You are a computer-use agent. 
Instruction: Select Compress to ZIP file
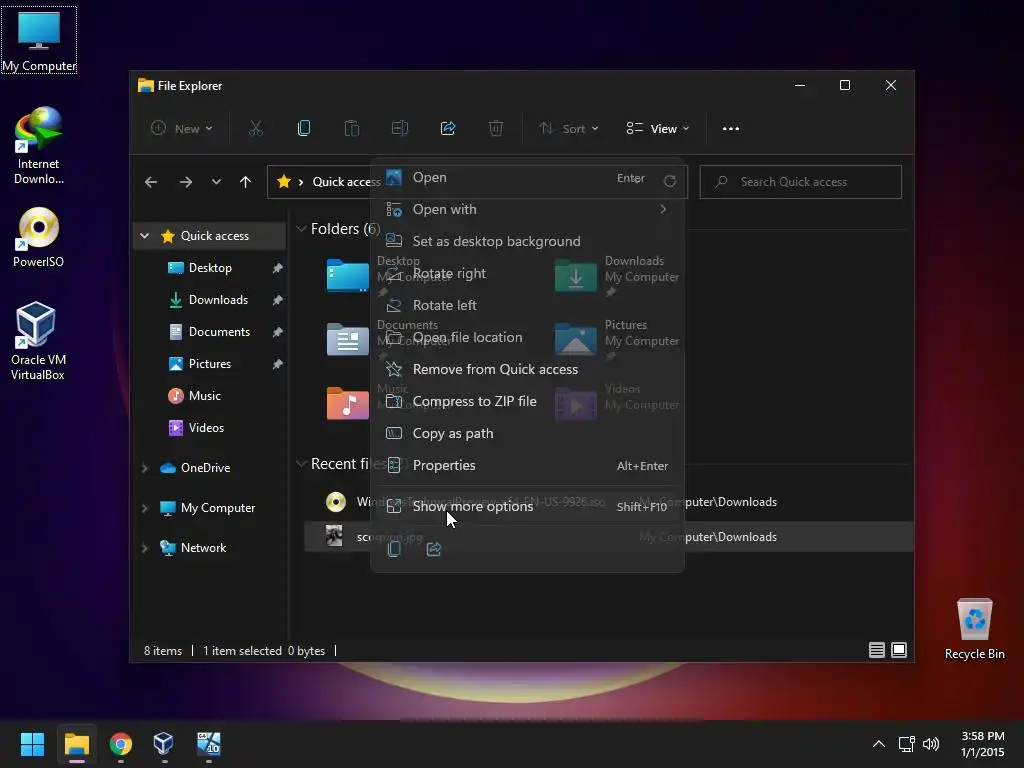point(527,401)
